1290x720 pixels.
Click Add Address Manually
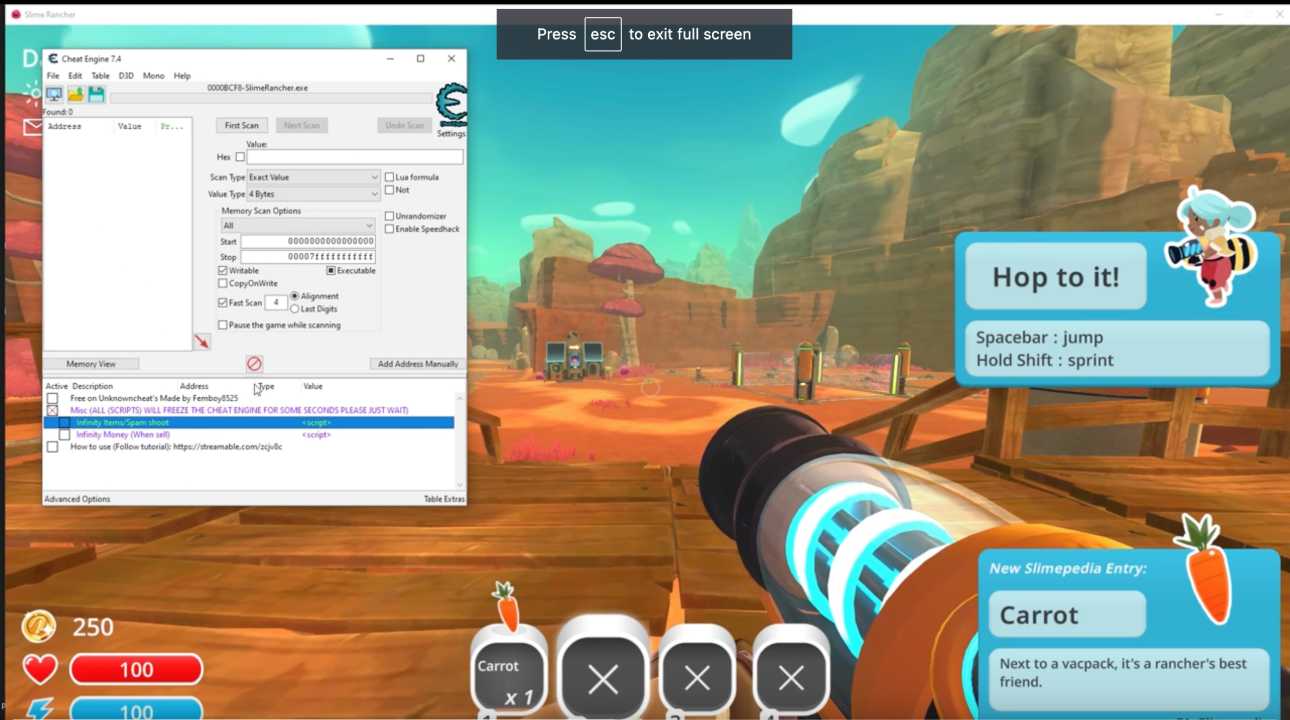click(x=418, y=364)
